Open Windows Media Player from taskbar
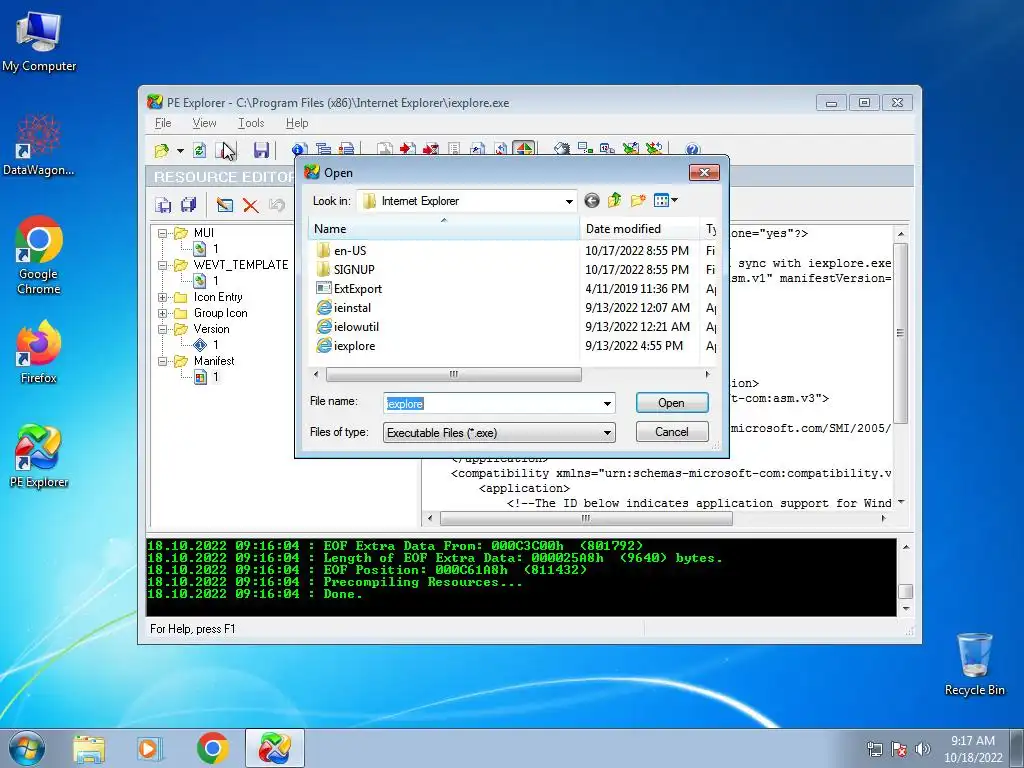 click(x=150, y=748)
